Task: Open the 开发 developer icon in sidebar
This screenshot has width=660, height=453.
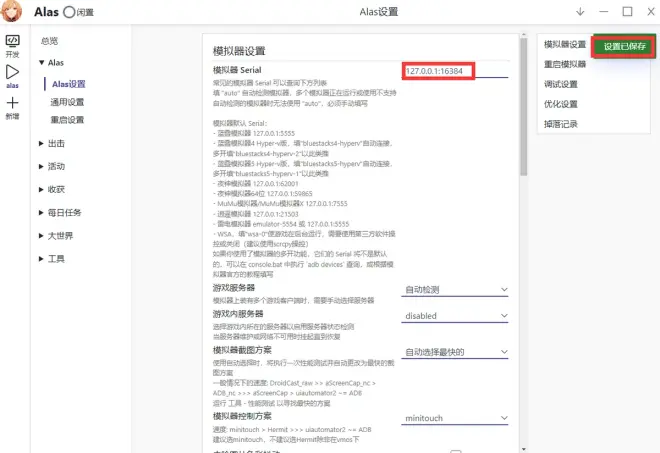Action: tap(12, 45)
